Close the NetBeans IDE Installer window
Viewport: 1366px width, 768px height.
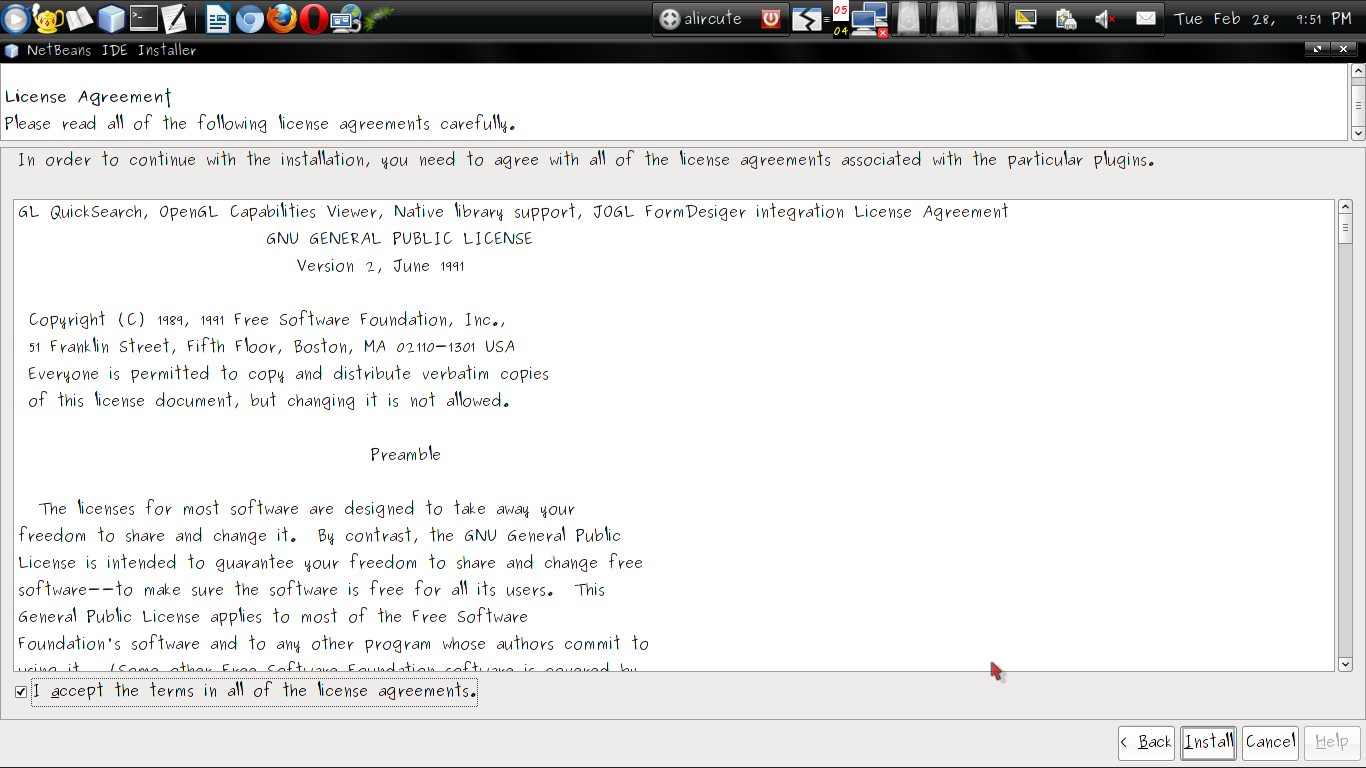(1344, 49)
